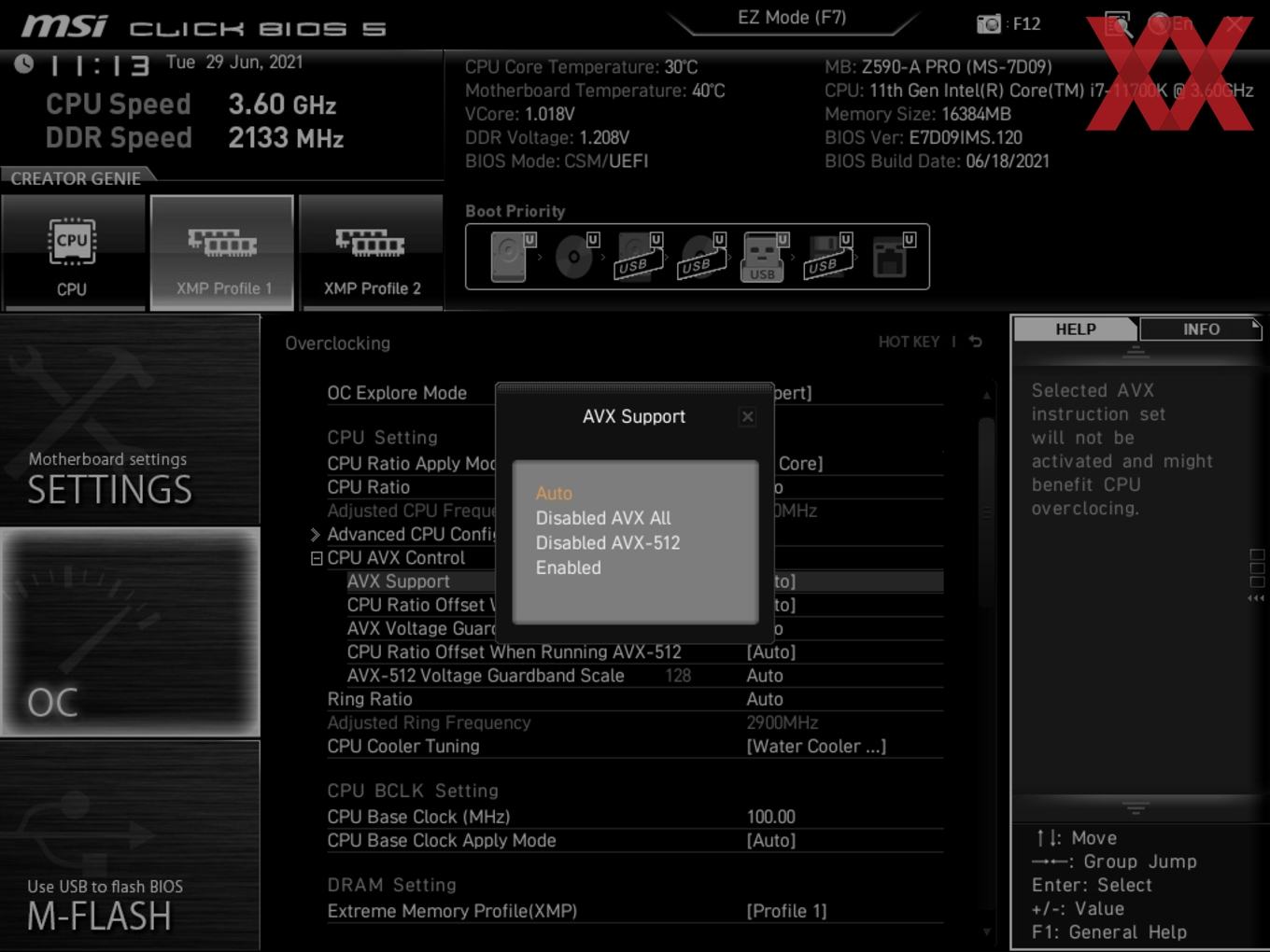
Task: Open the BIOS search magnifier icon
Action: click(x=1118, y=24)
